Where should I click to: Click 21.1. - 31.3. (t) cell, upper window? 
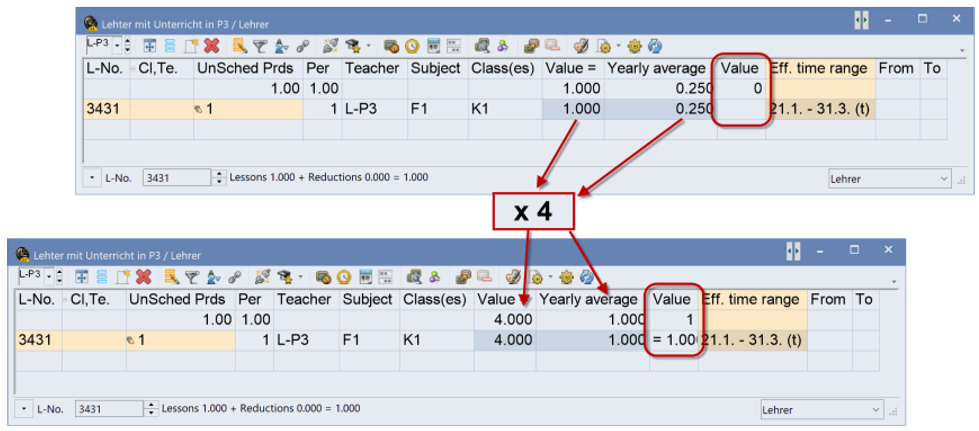click(x=820, y=109)
